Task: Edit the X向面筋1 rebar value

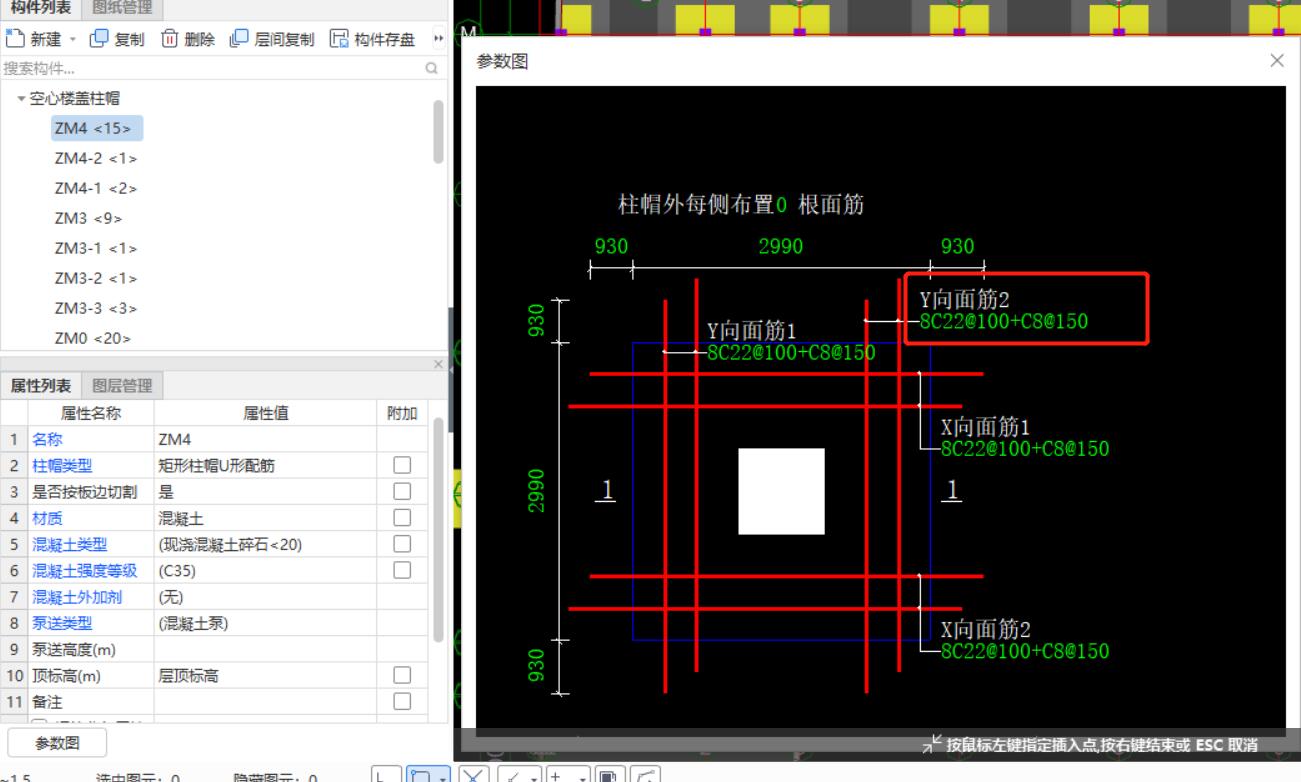Action: click(x=1024, y=449)
